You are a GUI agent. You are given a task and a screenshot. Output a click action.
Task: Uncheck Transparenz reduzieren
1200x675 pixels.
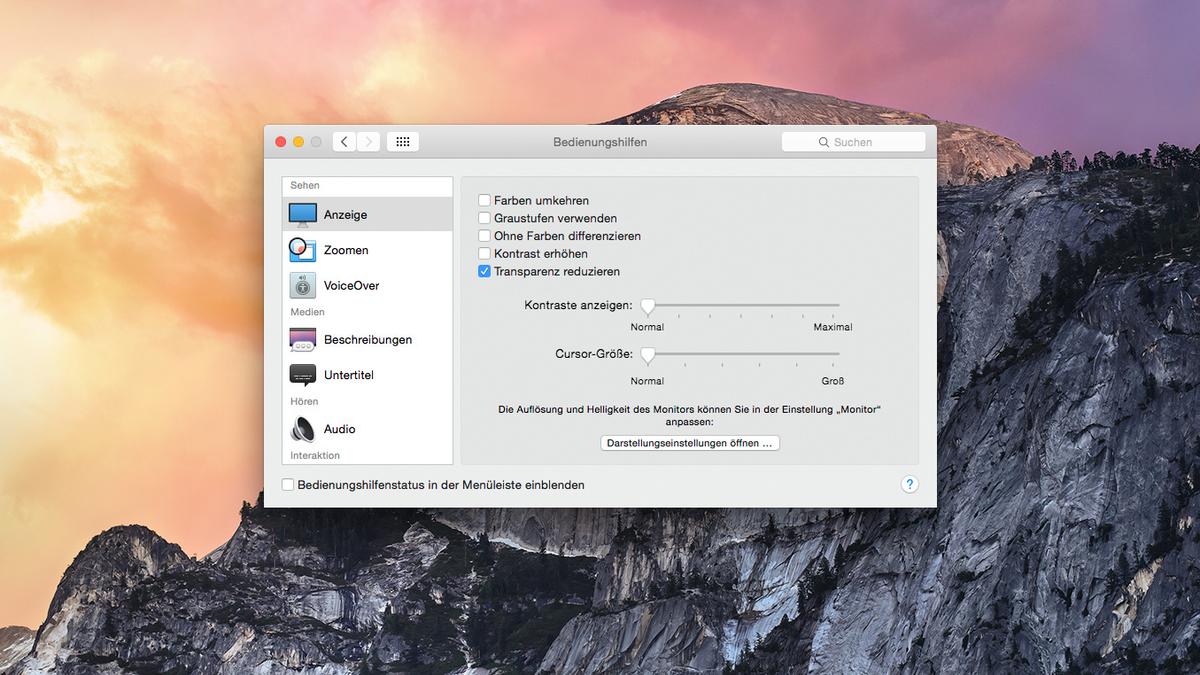tap(484, 271)
